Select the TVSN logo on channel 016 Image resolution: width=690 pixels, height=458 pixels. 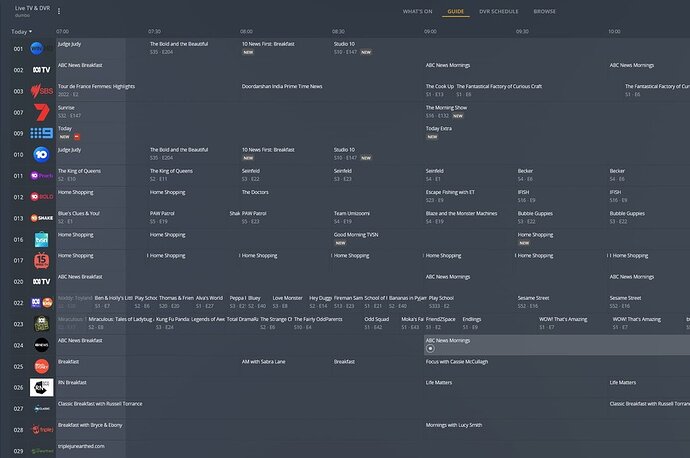pyautogui.click(x=41, y=239)
